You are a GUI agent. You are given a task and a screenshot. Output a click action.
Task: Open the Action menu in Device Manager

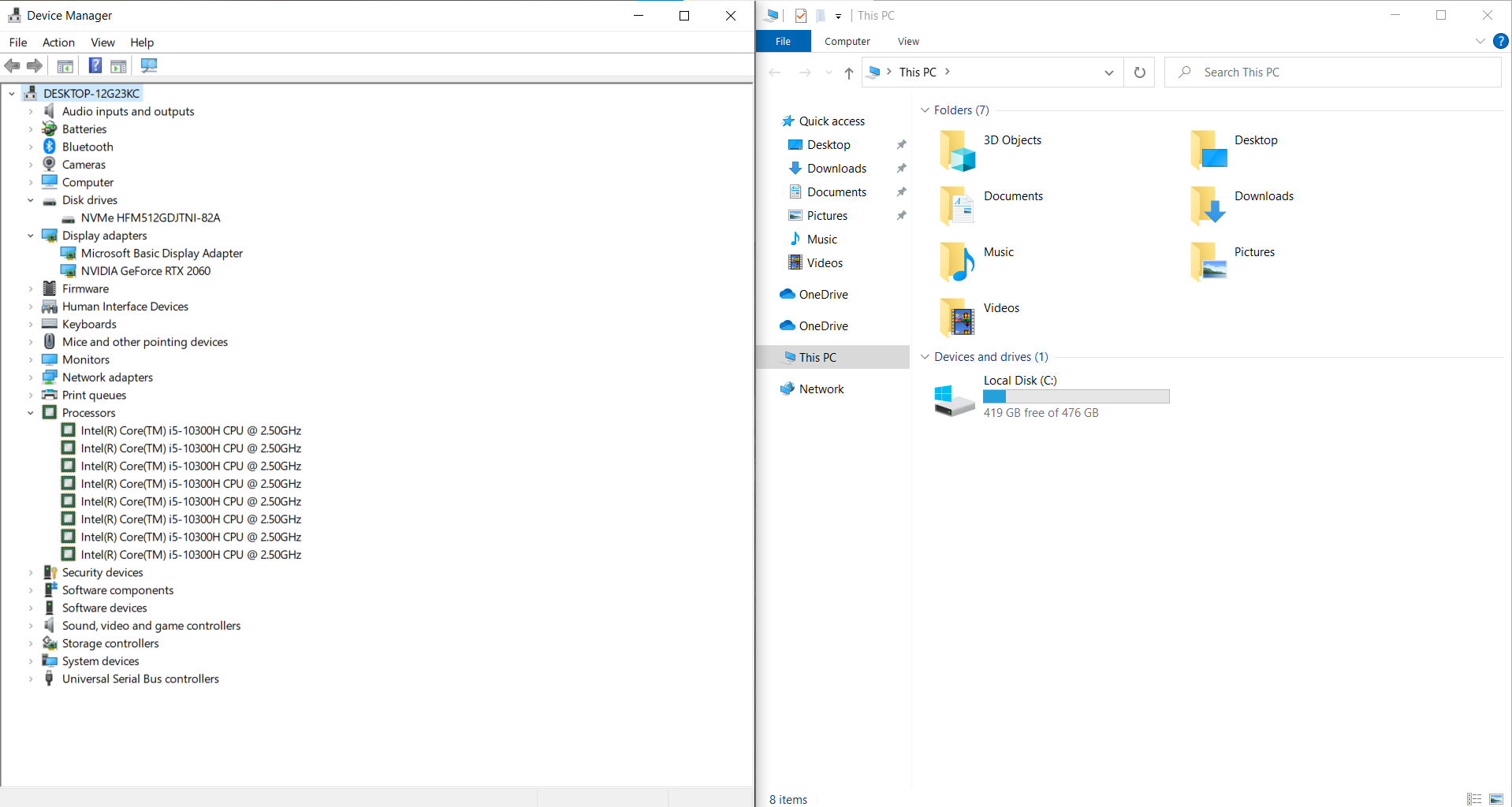point(58,43)
